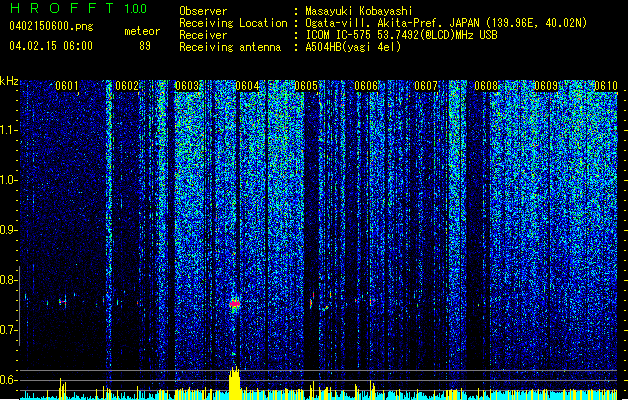Click the strong magenta meteor echo near 0604
Screen dimensions: 629x400
pyautogui.click(x=235, y=304)
